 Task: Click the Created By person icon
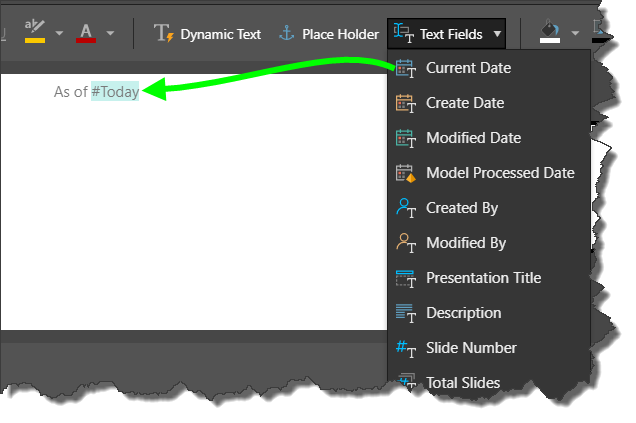click(x=405, y=208)
